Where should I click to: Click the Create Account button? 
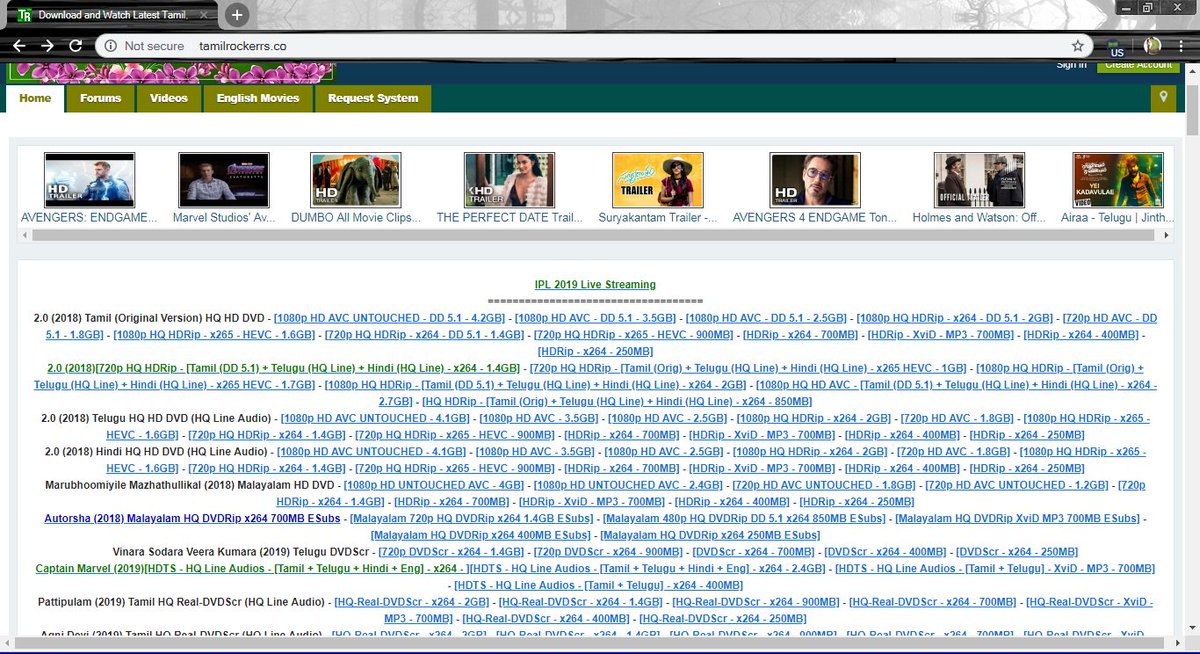pyautogui.click(x=1137, y=65)
